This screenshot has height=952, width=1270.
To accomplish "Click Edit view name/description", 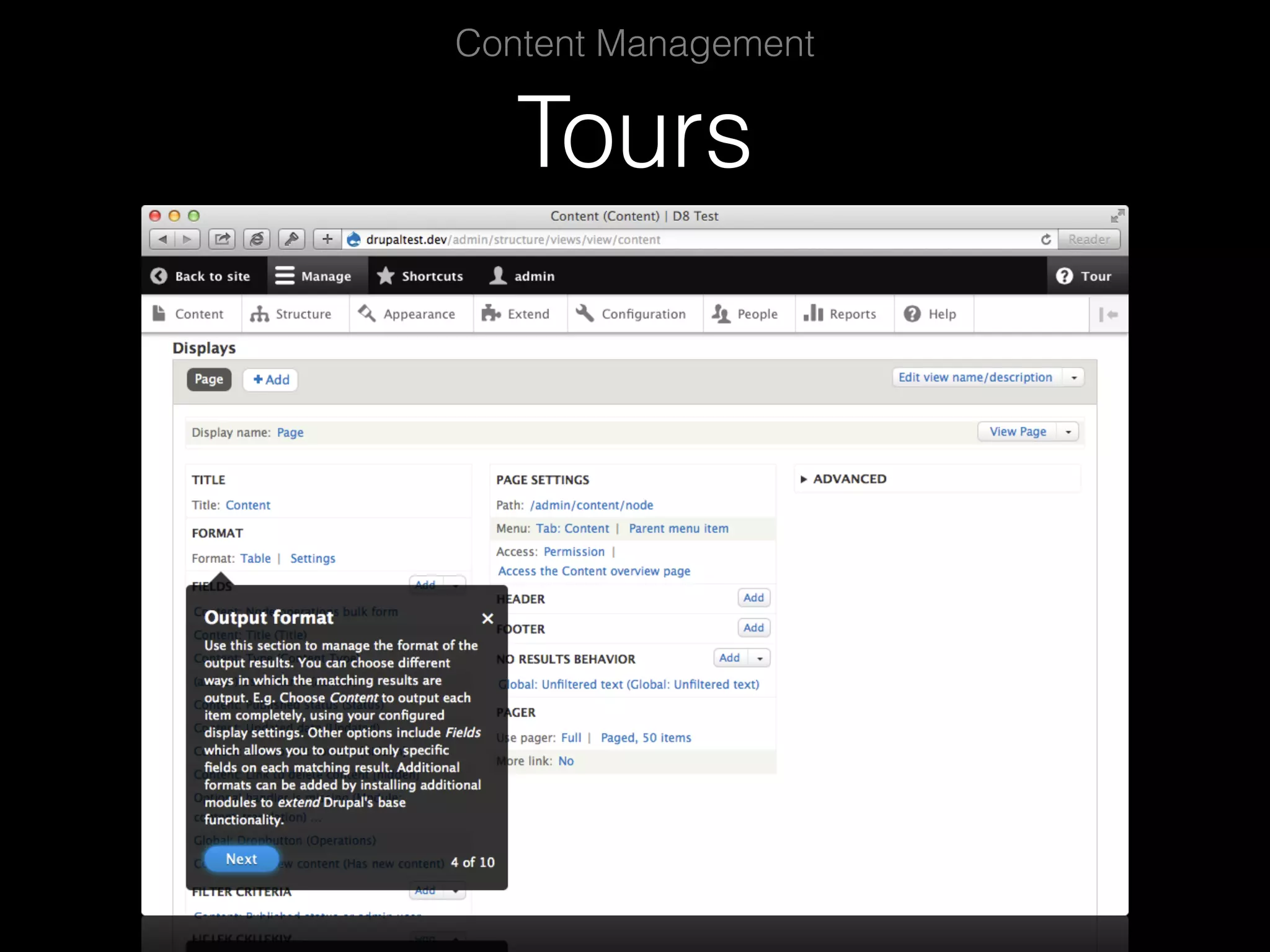I will pyautogui.click(x=975, y=377).
